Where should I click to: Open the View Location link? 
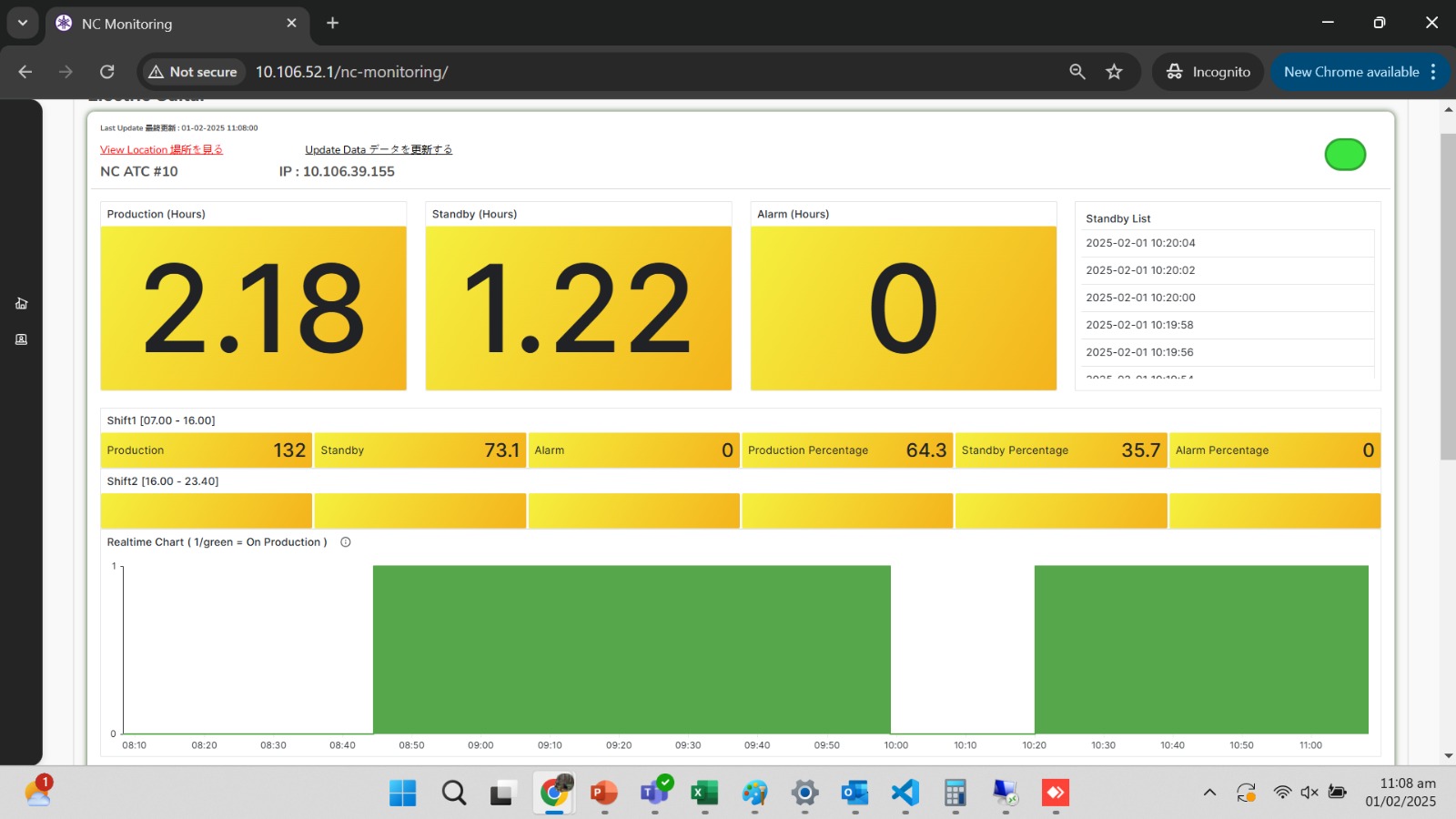161,150
